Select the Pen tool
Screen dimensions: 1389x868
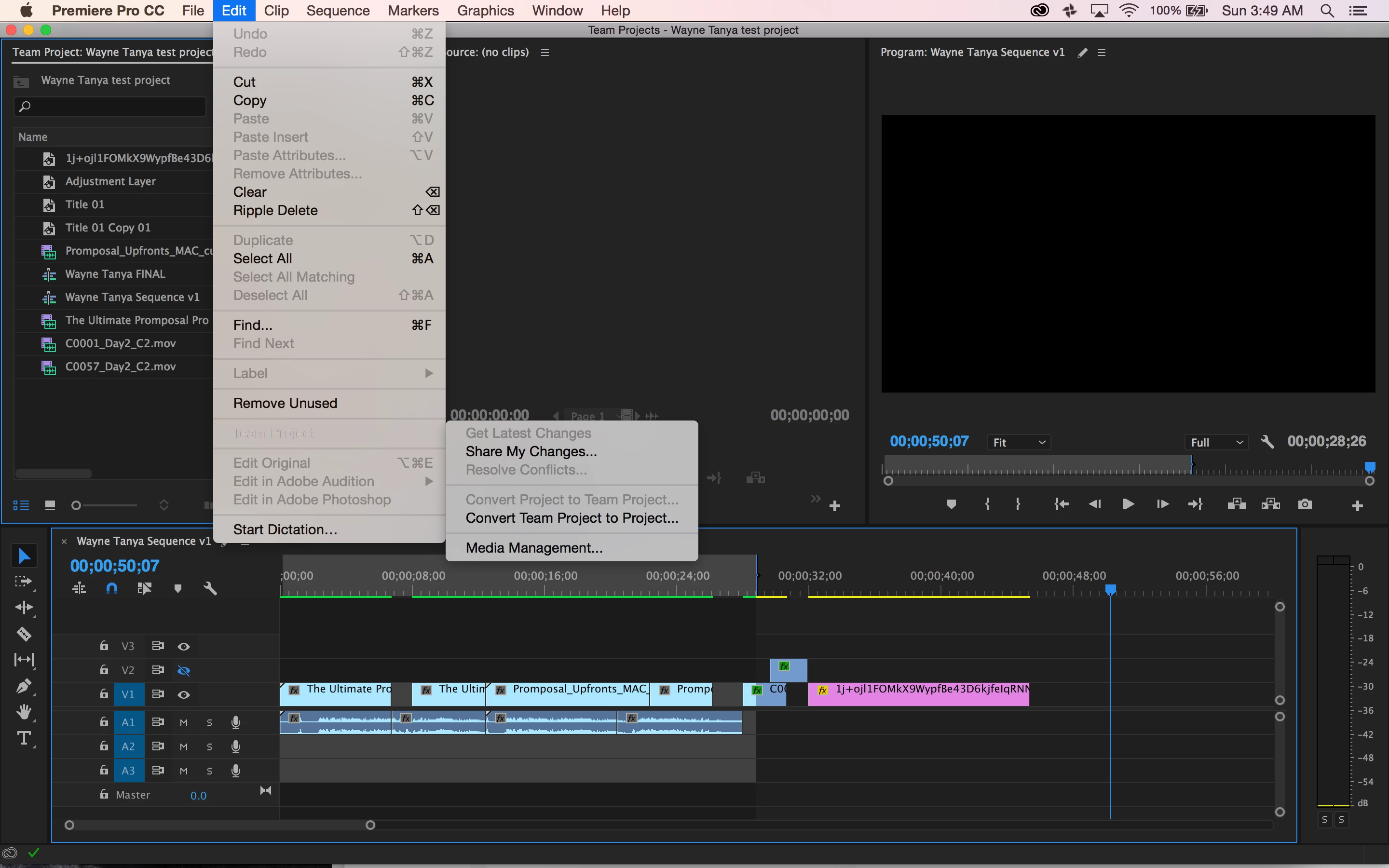tap(24, 686)
